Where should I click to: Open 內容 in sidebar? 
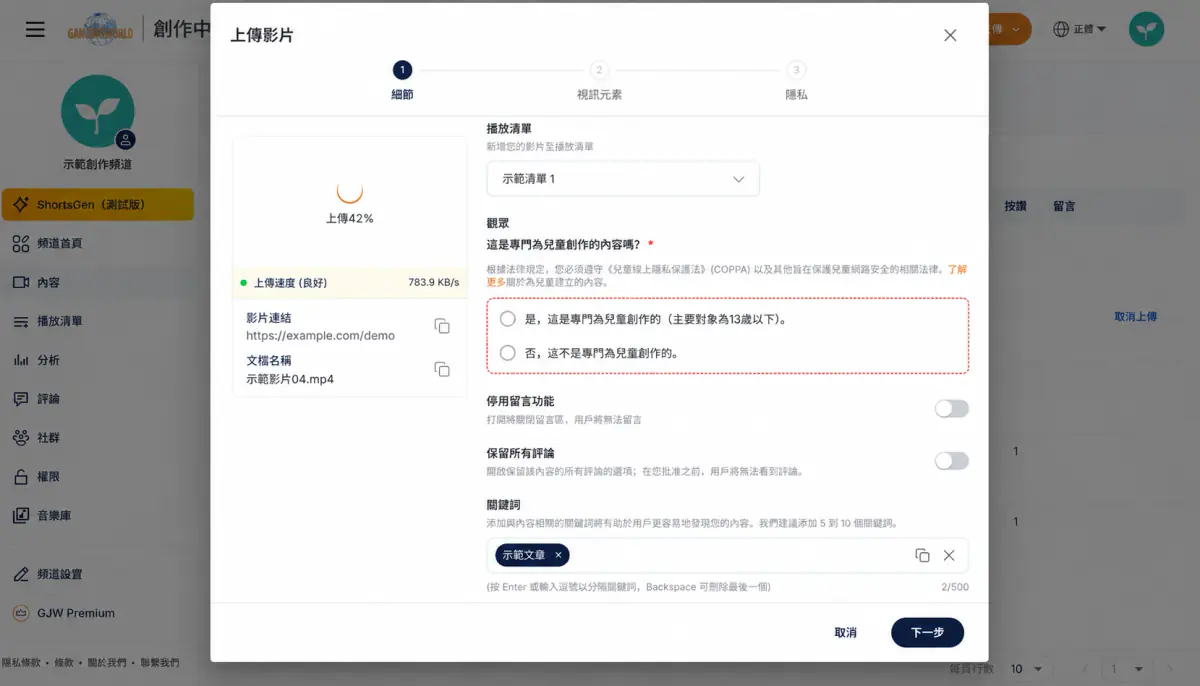coord(97,282)
